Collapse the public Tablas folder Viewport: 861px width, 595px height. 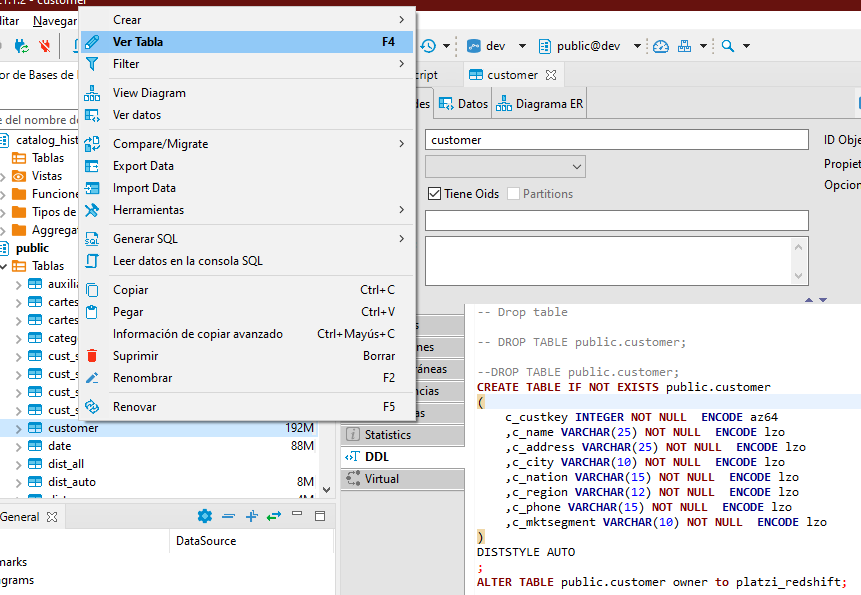[x=4, y=267]
